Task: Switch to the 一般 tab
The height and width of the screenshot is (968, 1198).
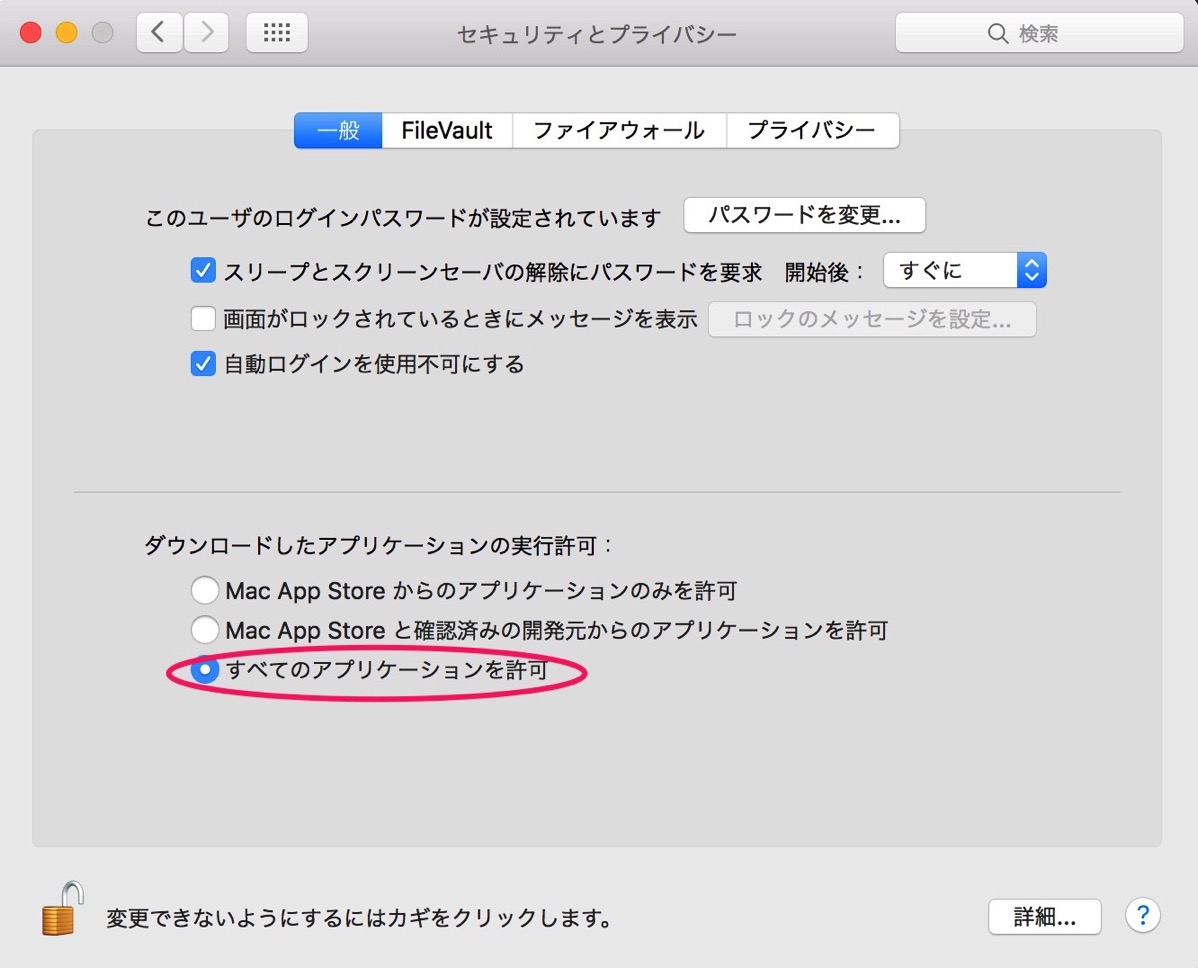Action: point(338,130)
